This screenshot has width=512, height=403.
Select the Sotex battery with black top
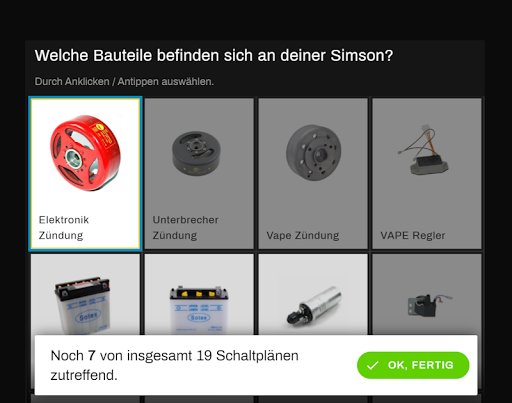(x=85, y=294)
